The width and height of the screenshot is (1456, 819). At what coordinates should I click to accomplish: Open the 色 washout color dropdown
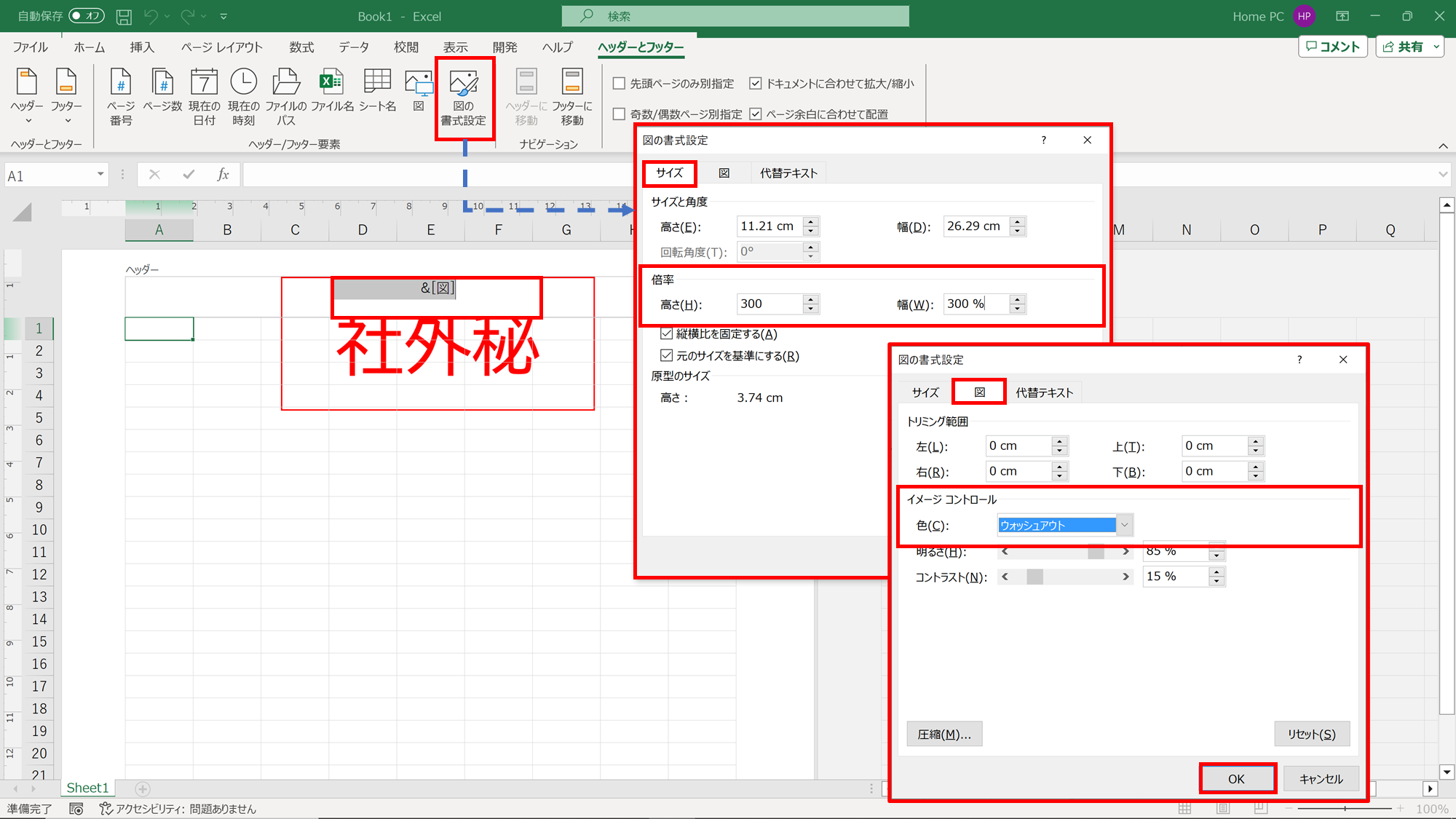pyautogui.click(x=1125, y=525)
